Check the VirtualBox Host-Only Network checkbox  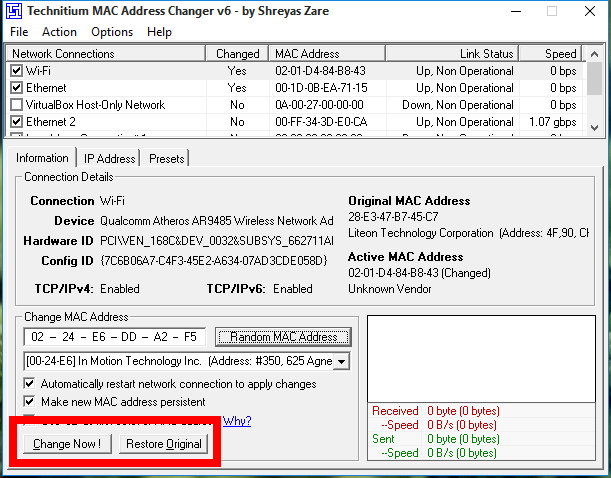[x=16, y=105]
